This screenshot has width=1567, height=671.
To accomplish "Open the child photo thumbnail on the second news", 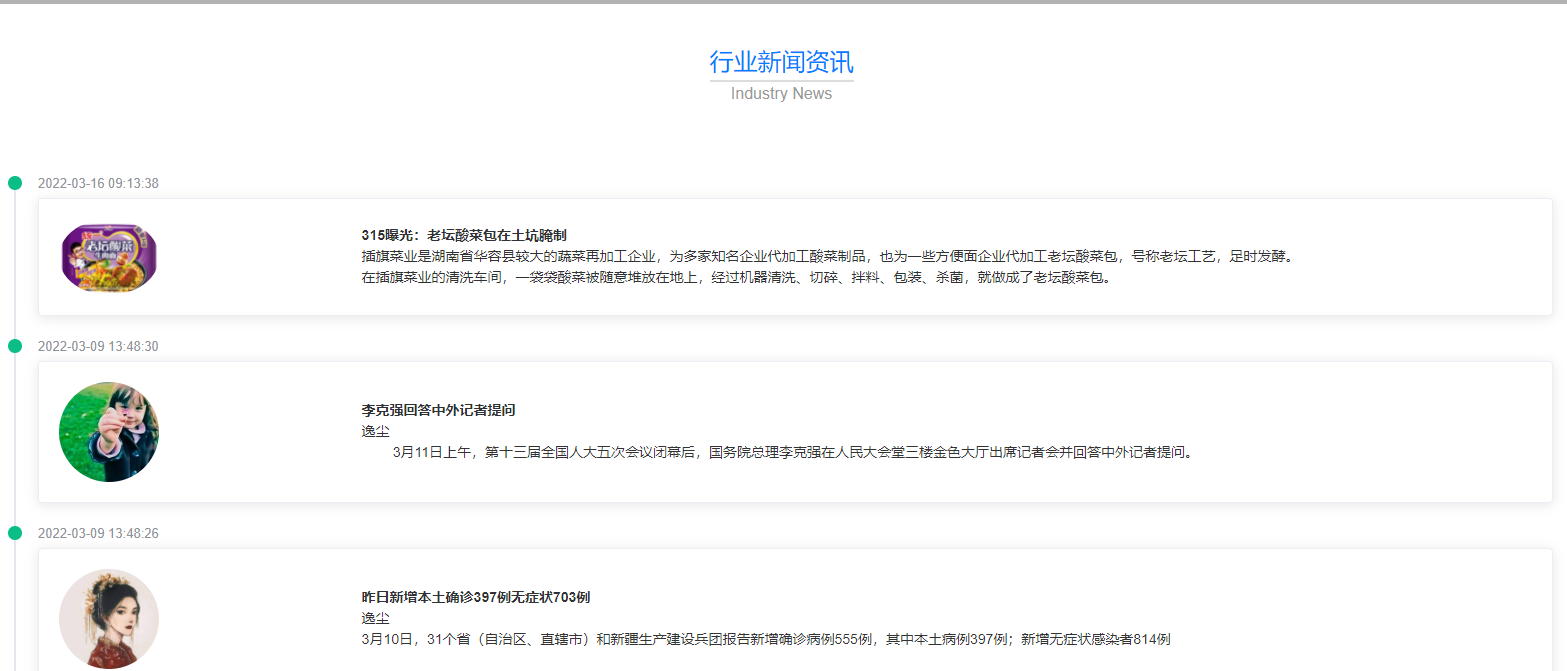I will click(108, 431).
